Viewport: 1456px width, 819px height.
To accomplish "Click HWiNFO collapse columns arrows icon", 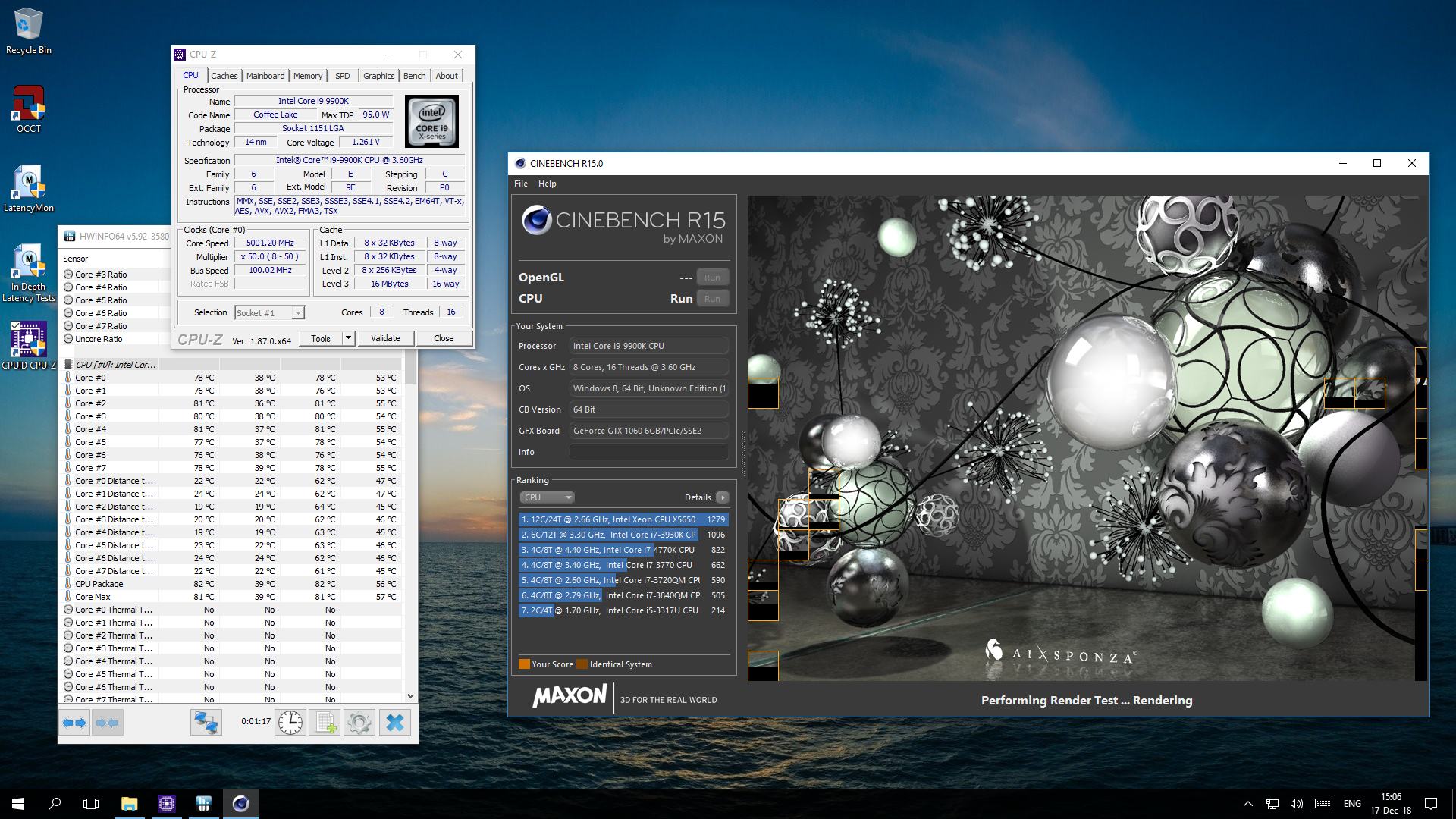I will 107,723.
